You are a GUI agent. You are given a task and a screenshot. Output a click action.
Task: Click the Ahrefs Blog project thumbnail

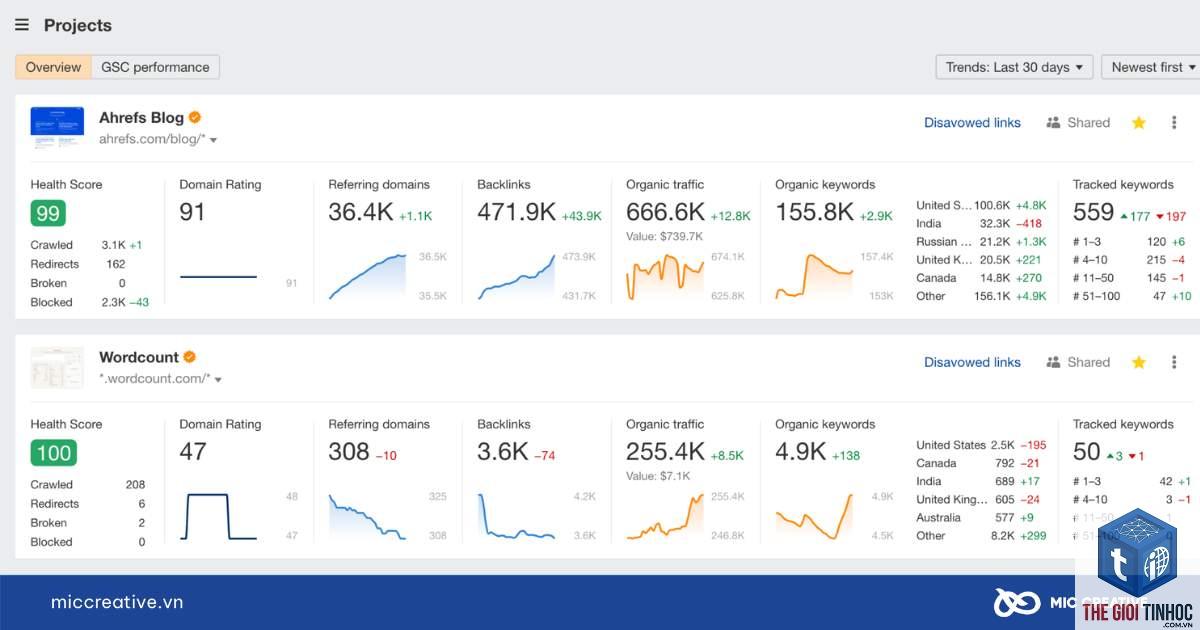[x=57, y=128]
